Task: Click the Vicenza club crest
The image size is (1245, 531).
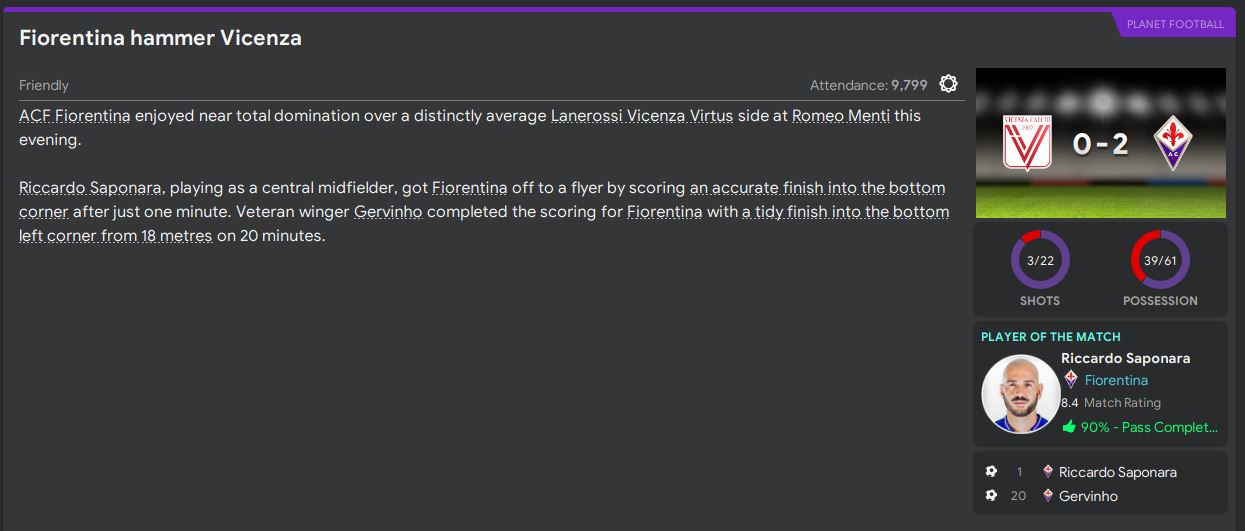Action: coord(1026,143)
